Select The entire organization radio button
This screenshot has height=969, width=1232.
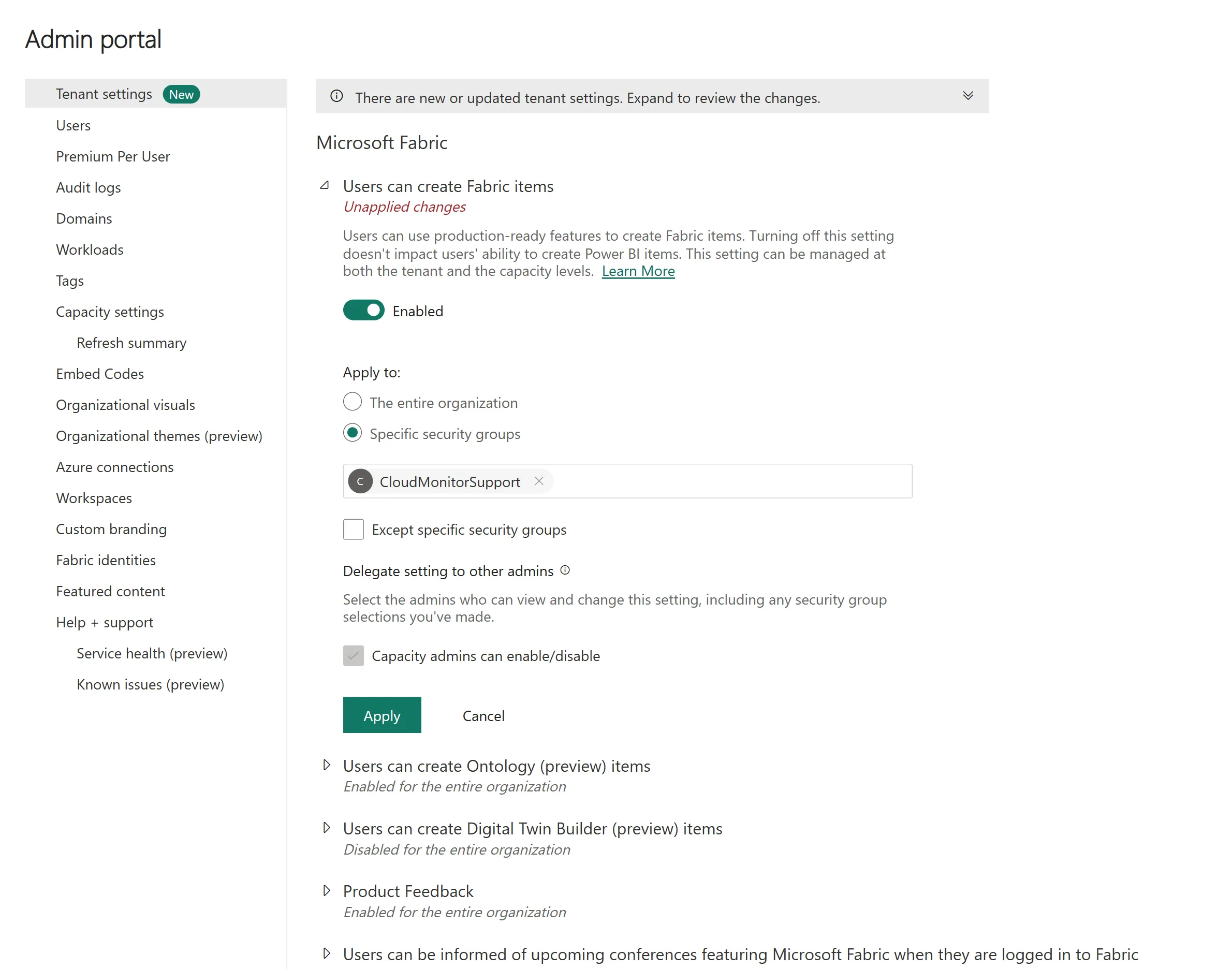352,402
